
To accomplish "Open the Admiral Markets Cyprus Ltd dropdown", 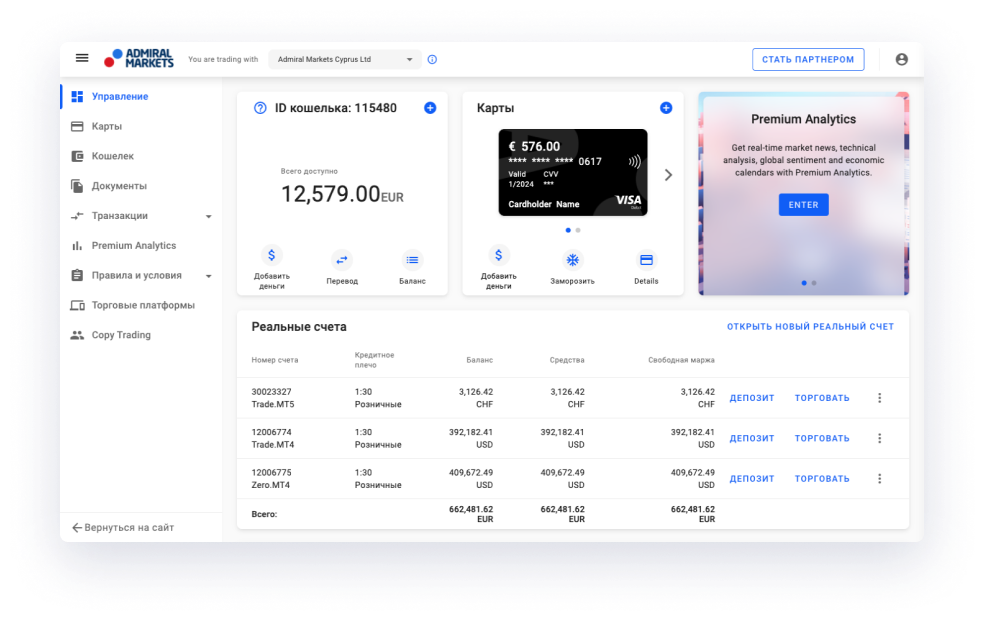I will (x=345, y=60).
